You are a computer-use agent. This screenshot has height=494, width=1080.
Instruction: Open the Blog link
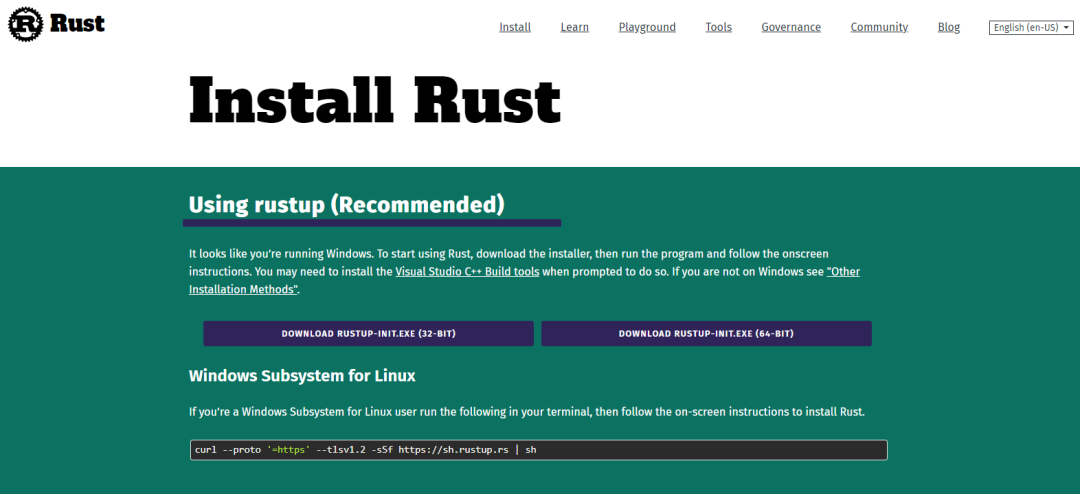tap(948, 28)
